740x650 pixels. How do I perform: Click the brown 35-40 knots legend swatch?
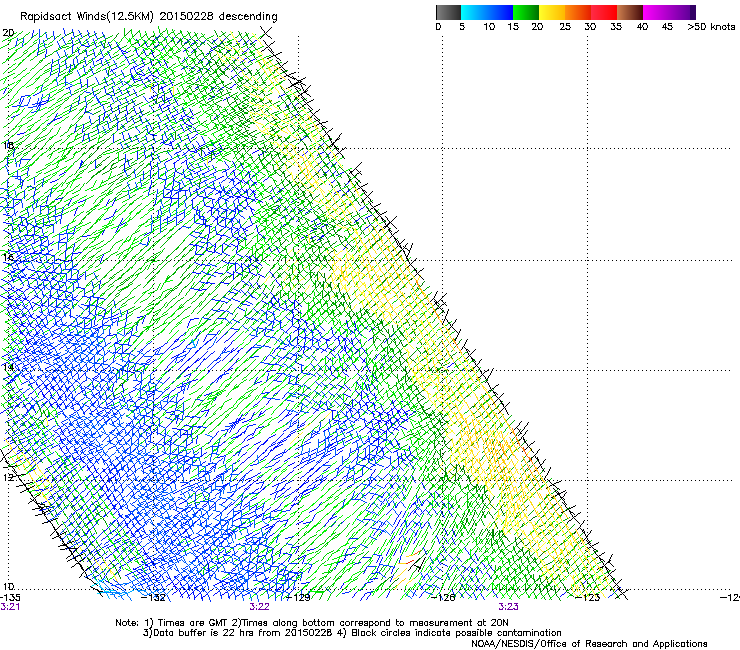point(630,12)
